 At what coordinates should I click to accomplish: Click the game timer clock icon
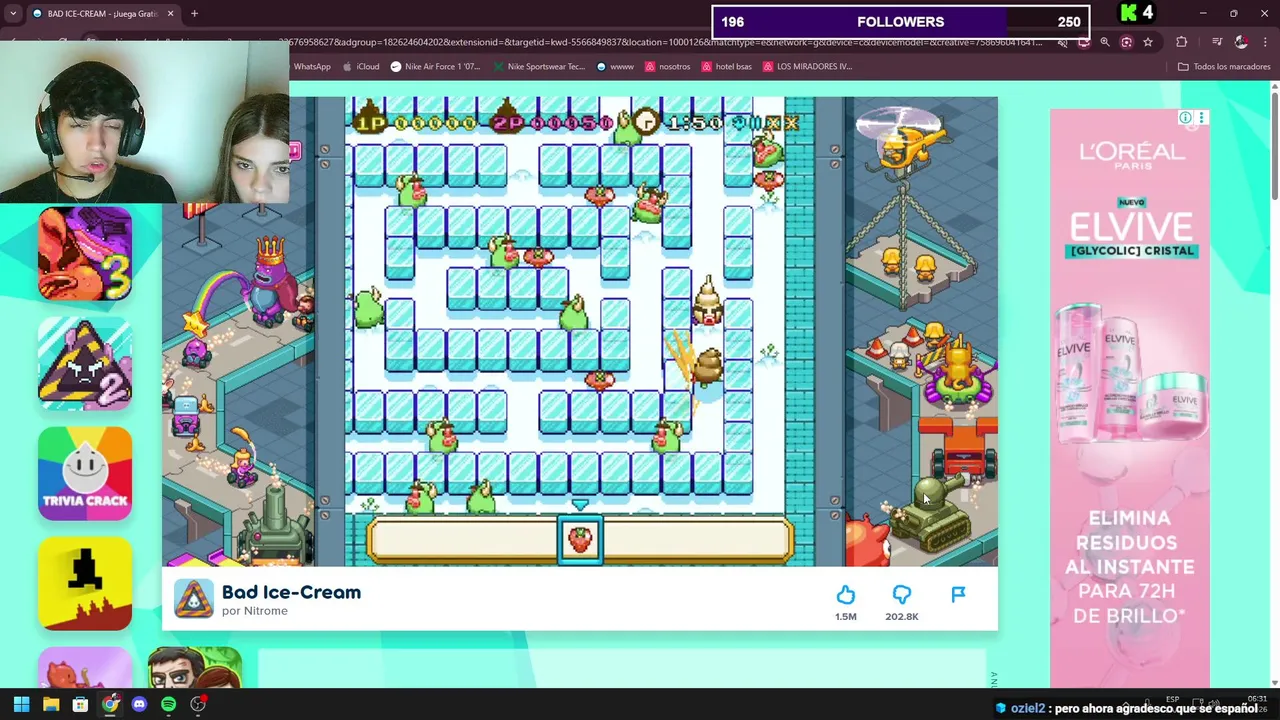(x=647, y=122)
